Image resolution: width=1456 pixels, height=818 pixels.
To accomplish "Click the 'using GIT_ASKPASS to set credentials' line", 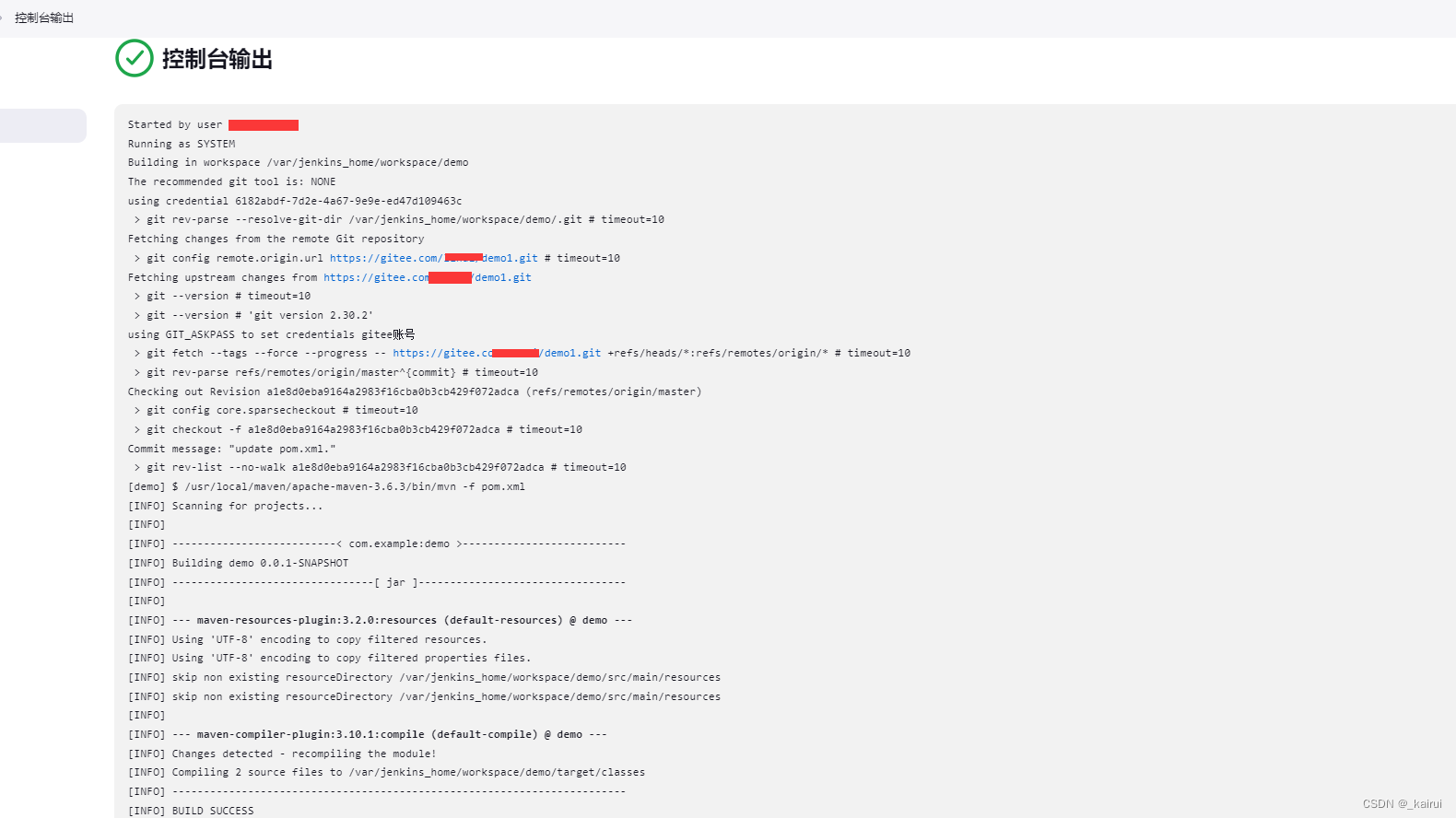I will pyautogui.click(x=272, y=334).
